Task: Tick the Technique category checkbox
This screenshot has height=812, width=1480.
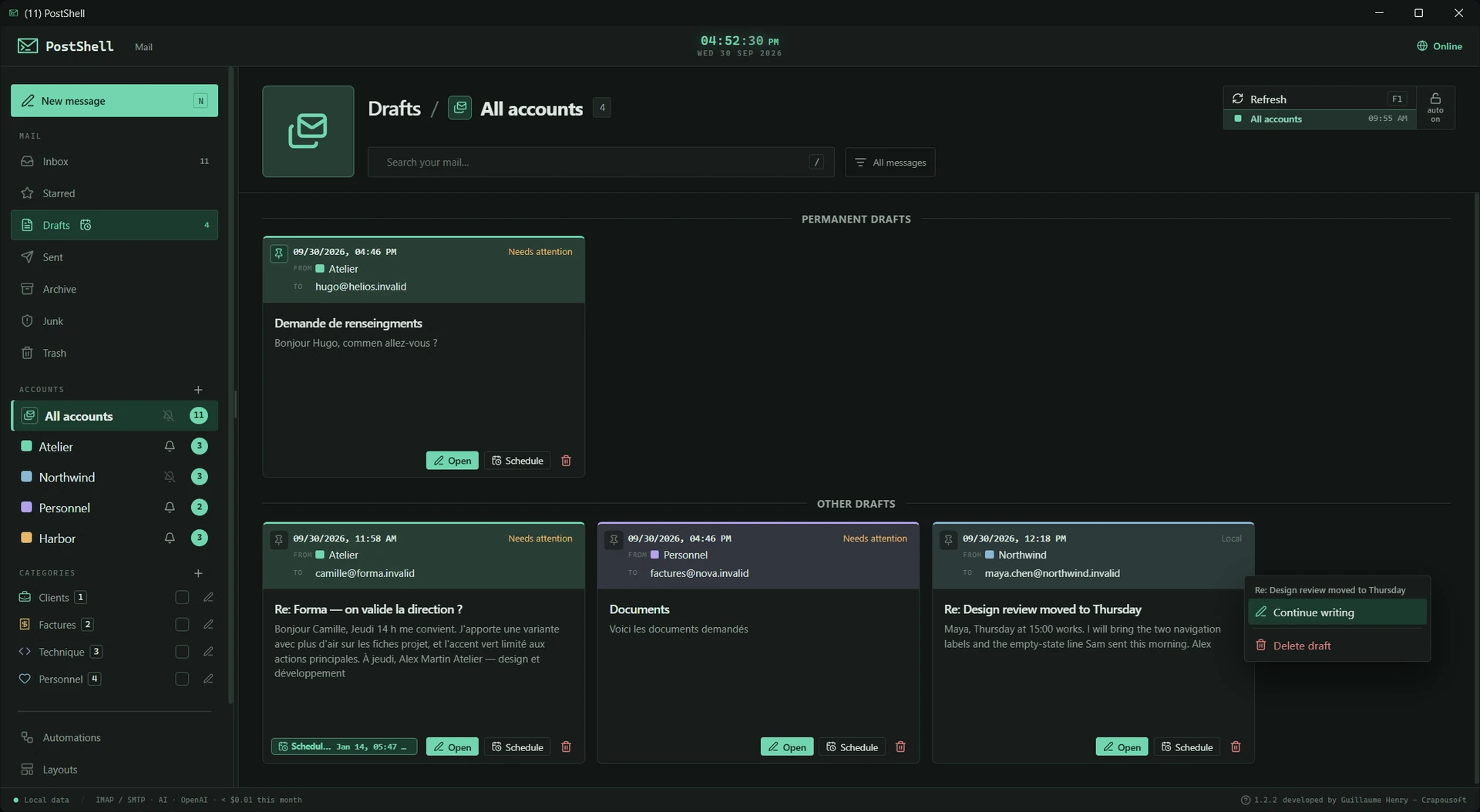Action: 182,652
